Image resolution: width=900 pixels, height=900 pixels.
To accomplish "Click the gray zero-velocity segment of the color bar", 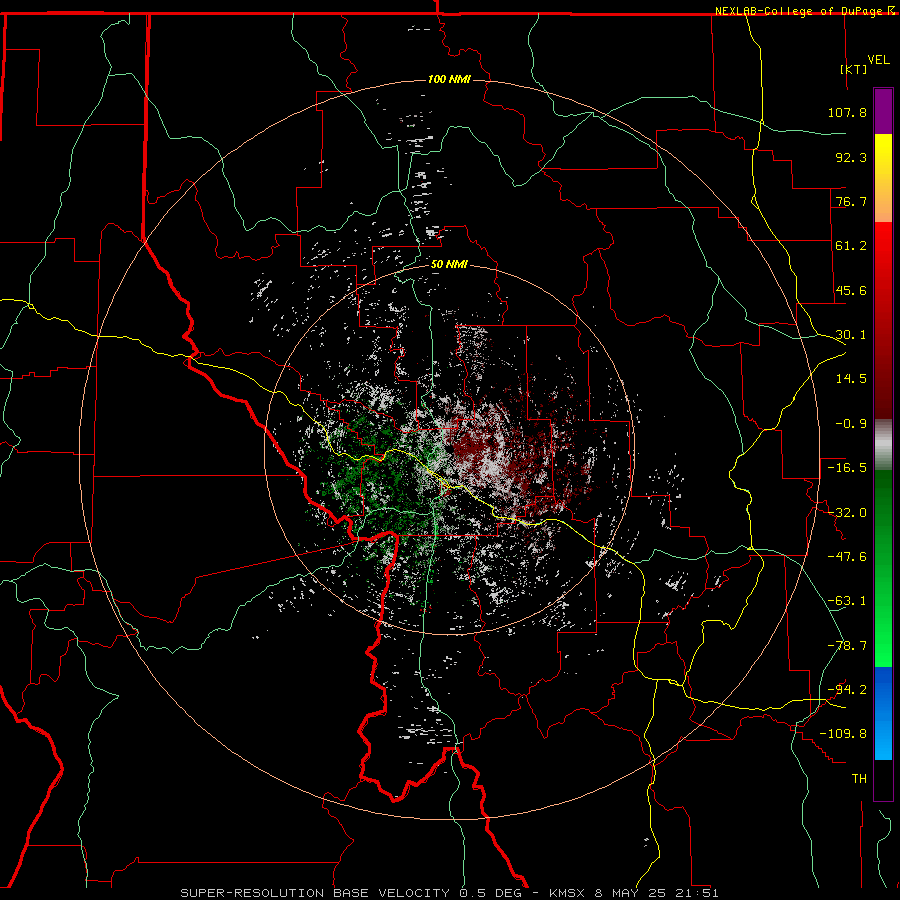I will tap(883, 445).
